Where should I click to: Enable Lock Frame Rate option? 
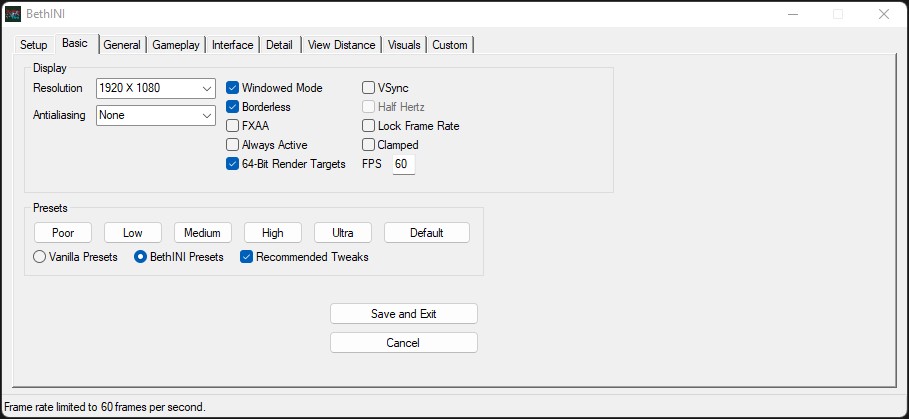[369, 126]
